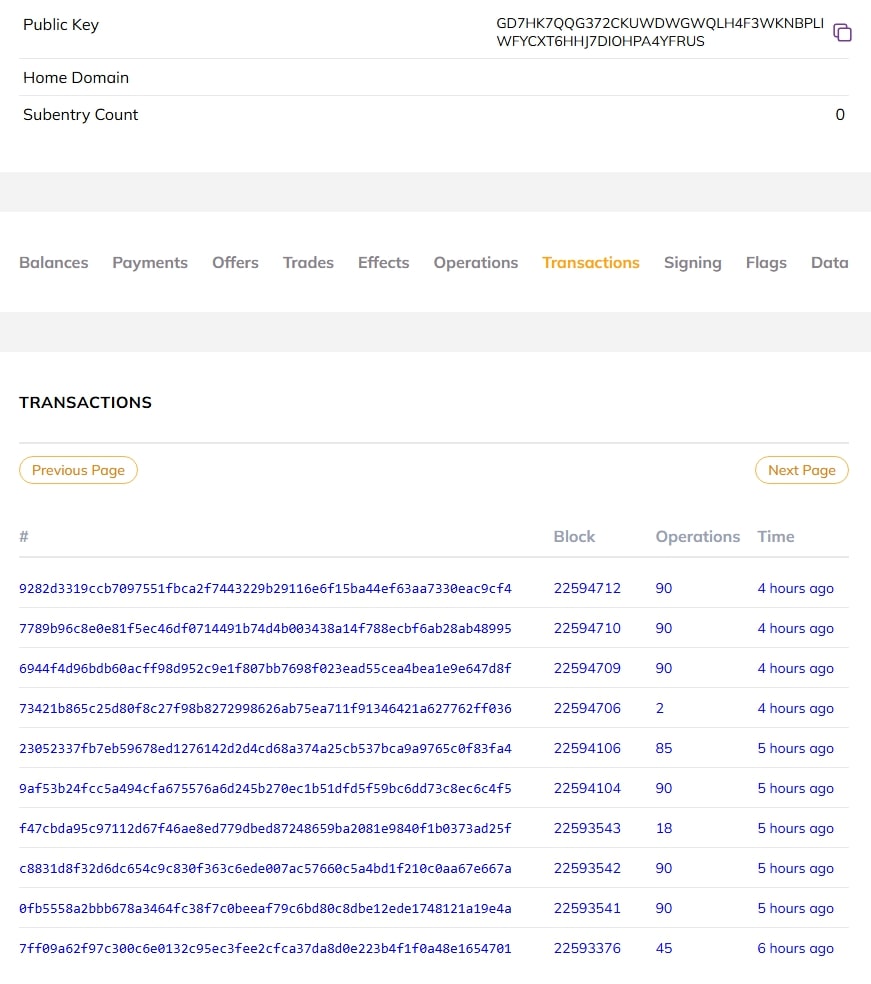Click the Block column header
This screenshot has width=871, height=984.
tap(574, 537)
